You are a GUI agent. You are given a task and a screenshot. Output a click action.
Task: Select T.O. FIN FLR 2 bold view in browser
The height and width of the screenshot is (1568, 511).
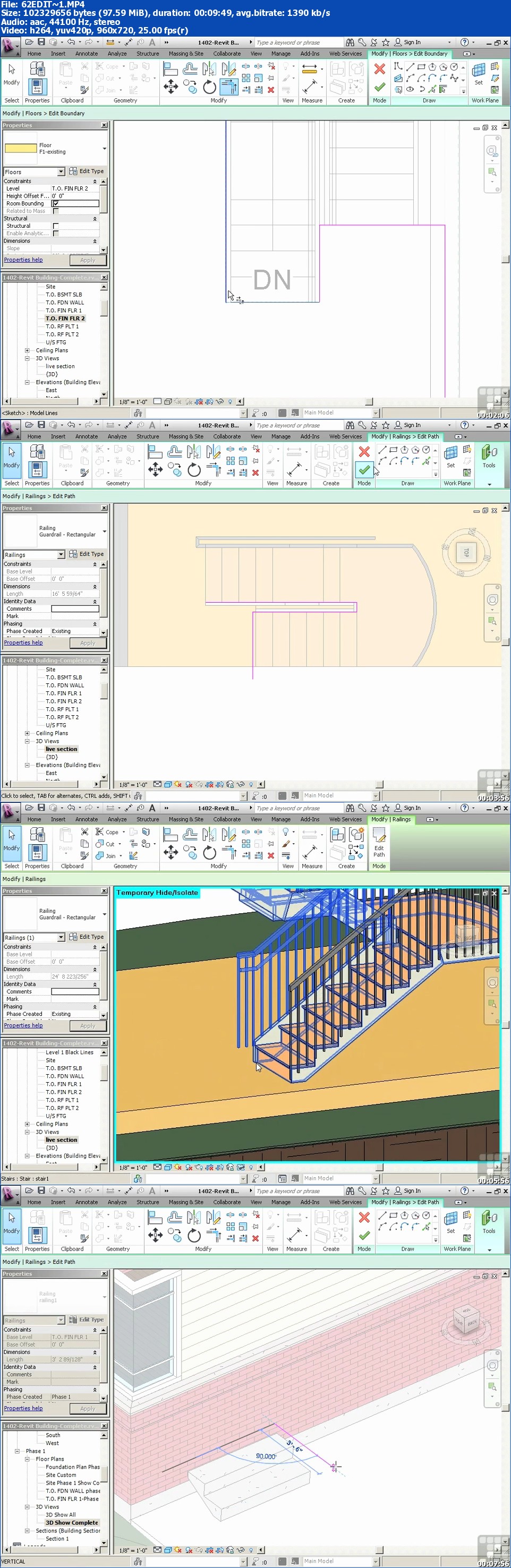[x=65, y=319]
